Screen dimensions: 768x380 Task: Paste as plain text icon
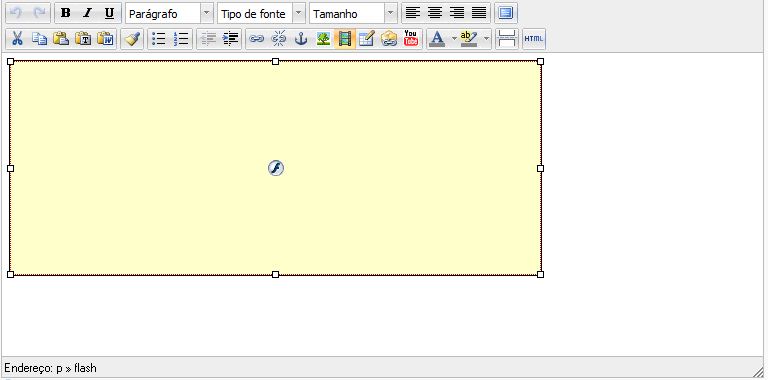coord(83,39)
